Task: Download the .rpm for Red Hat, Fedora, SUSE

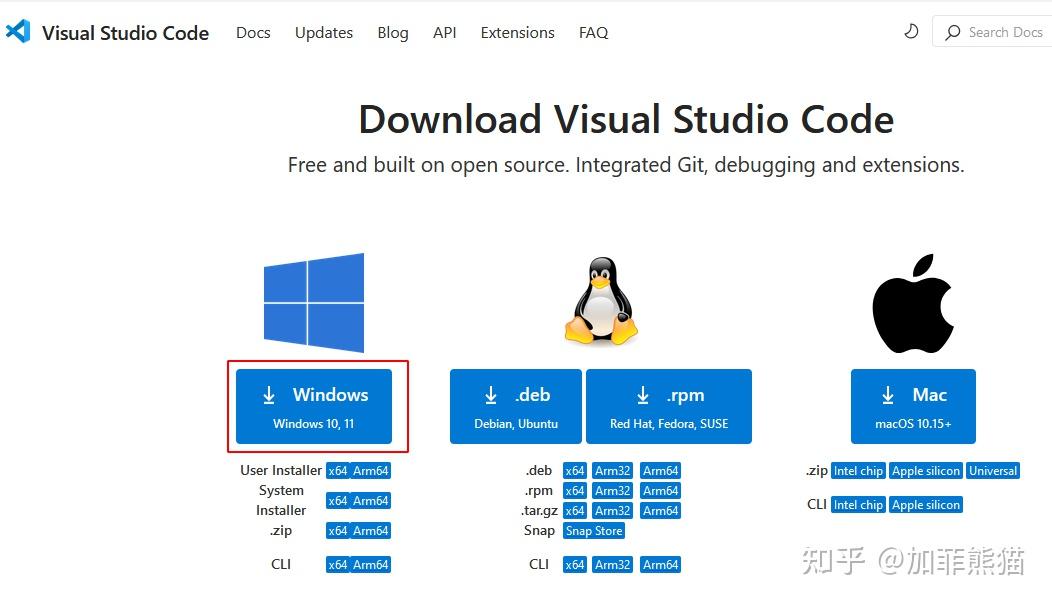Action: [x=669, y=405]
